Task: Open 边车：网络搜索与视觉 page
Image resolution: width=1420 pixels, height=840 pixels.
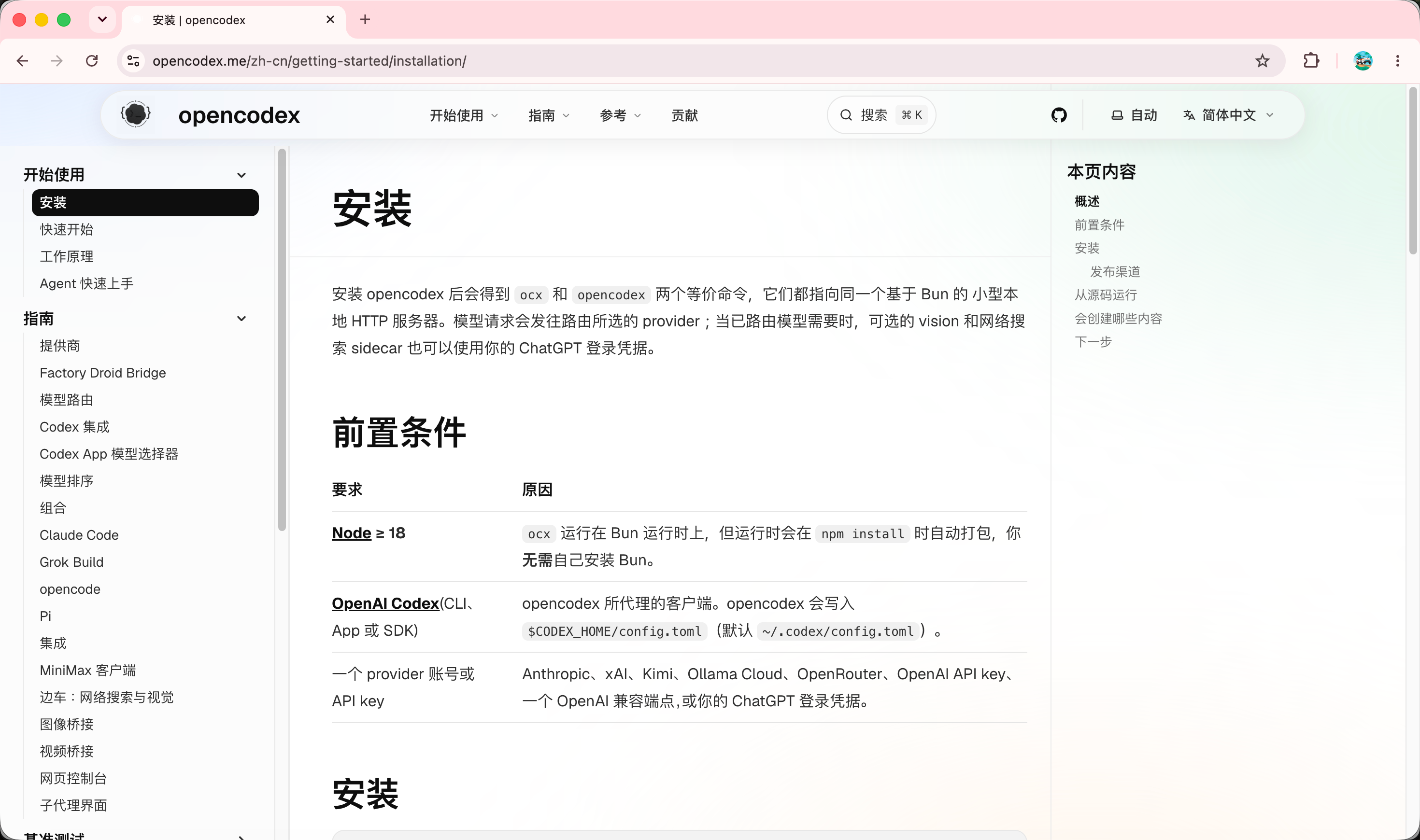Action: pos(106,698)
